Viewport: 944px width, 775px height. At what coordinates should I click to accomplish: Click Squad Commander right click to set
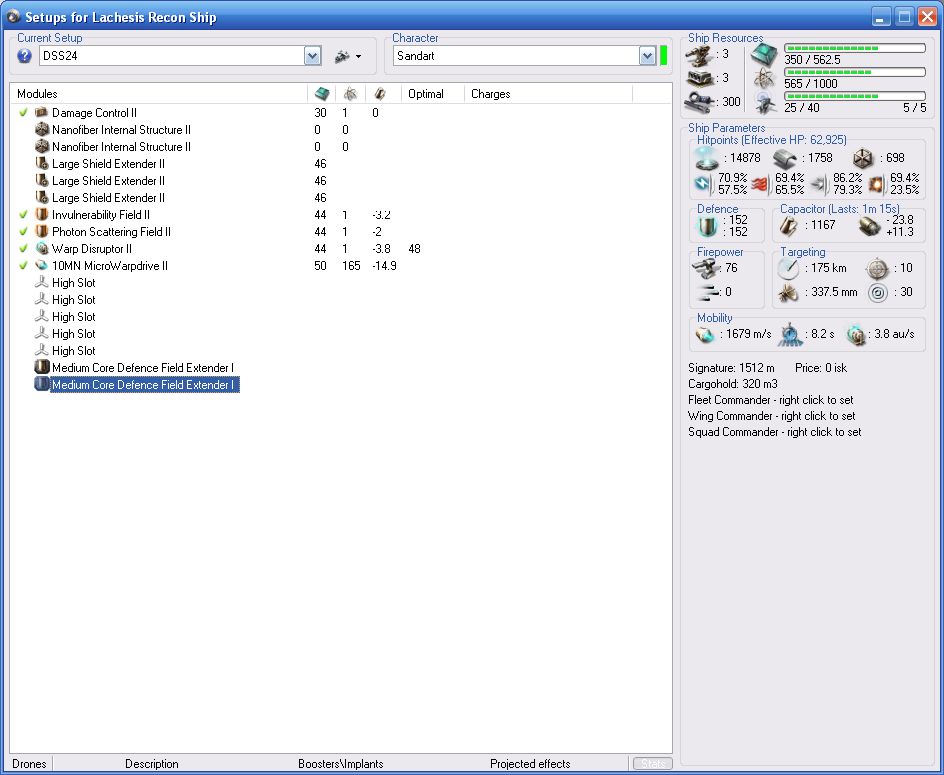click(x=774, y=432)
